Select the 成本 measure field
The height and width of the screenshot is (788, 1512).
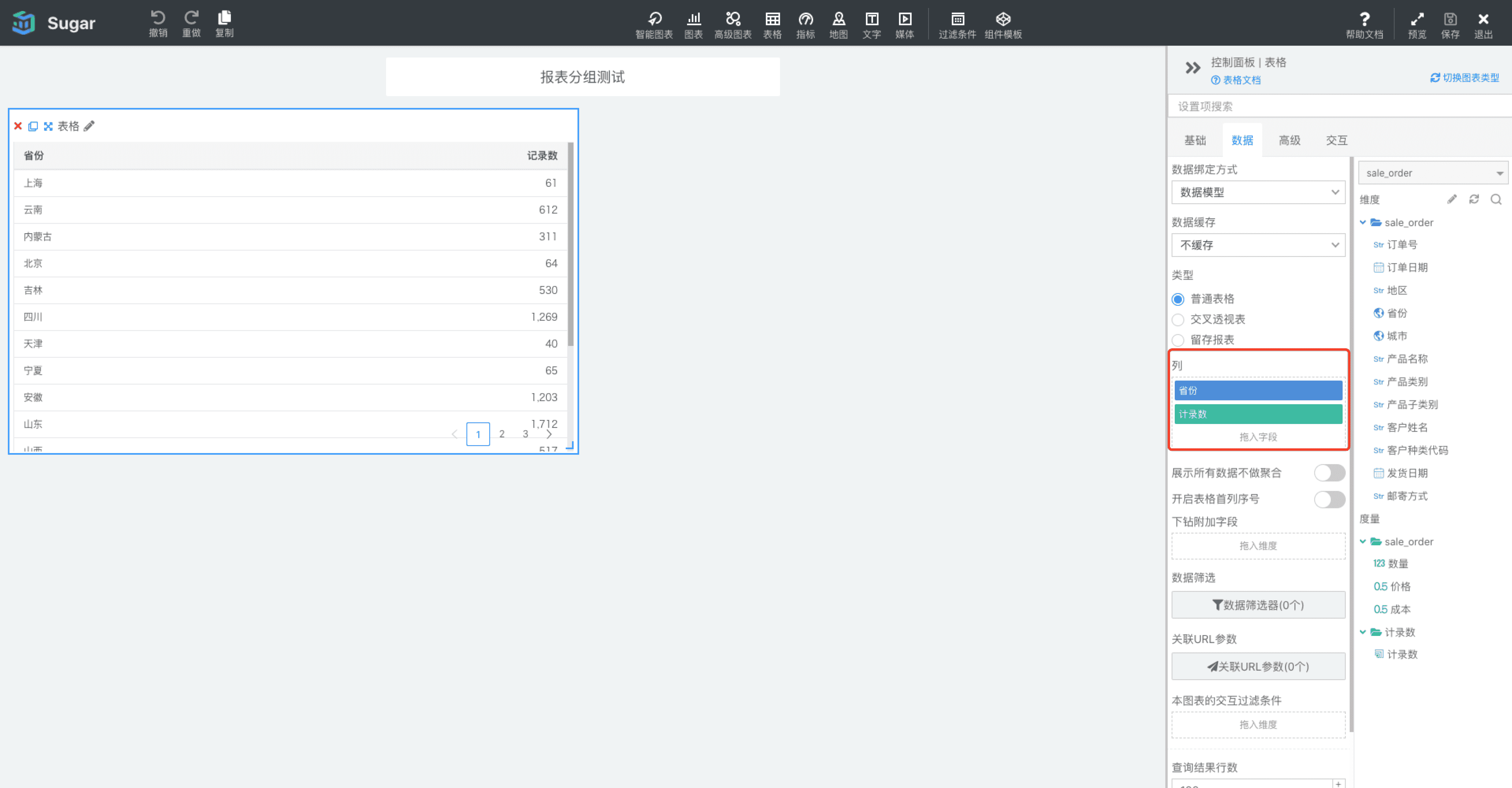tap(1392, 610)
